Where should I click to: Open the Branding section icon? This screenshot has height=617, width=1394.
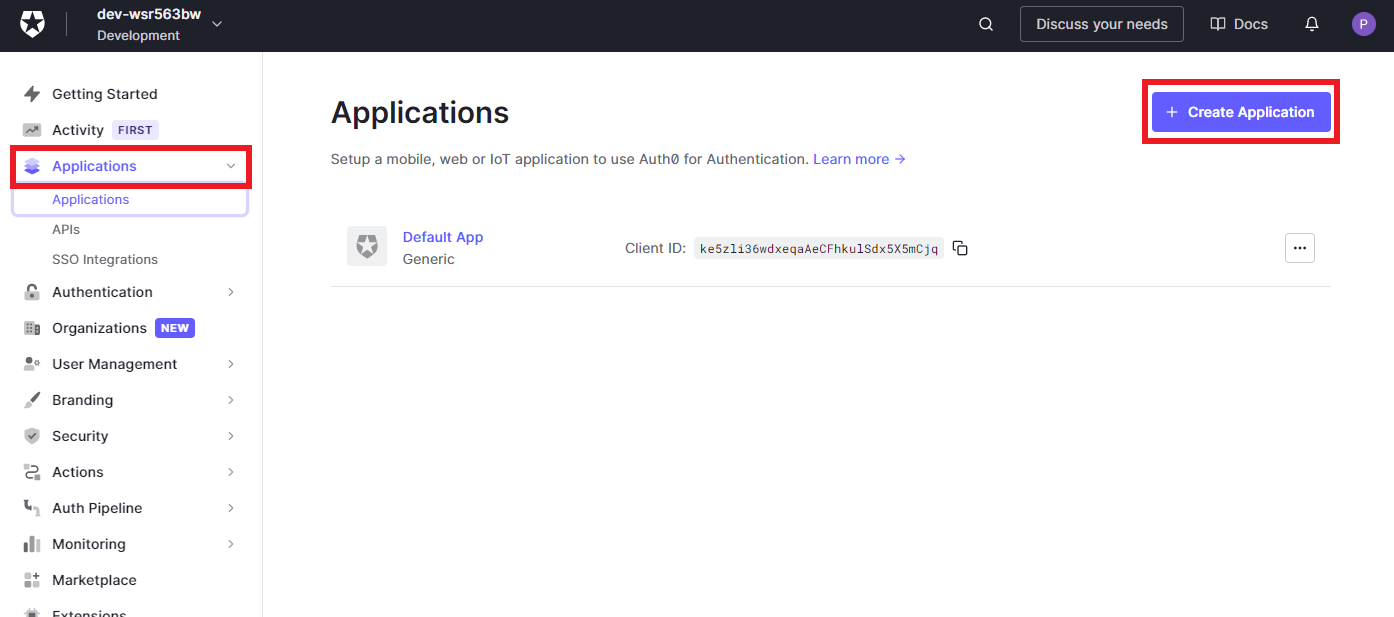31,400
